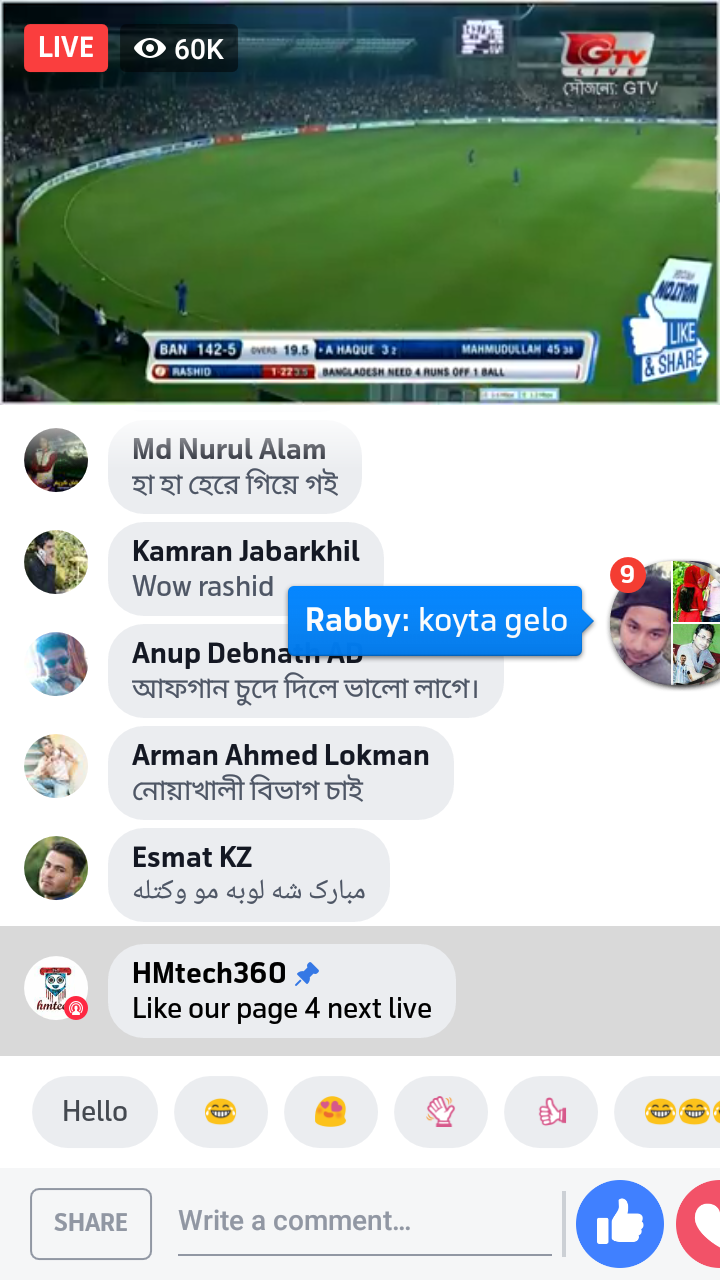Send the laughing face emoji quick reply
The width and height of the screenshot is (720, 1280).
(221, 1112)
